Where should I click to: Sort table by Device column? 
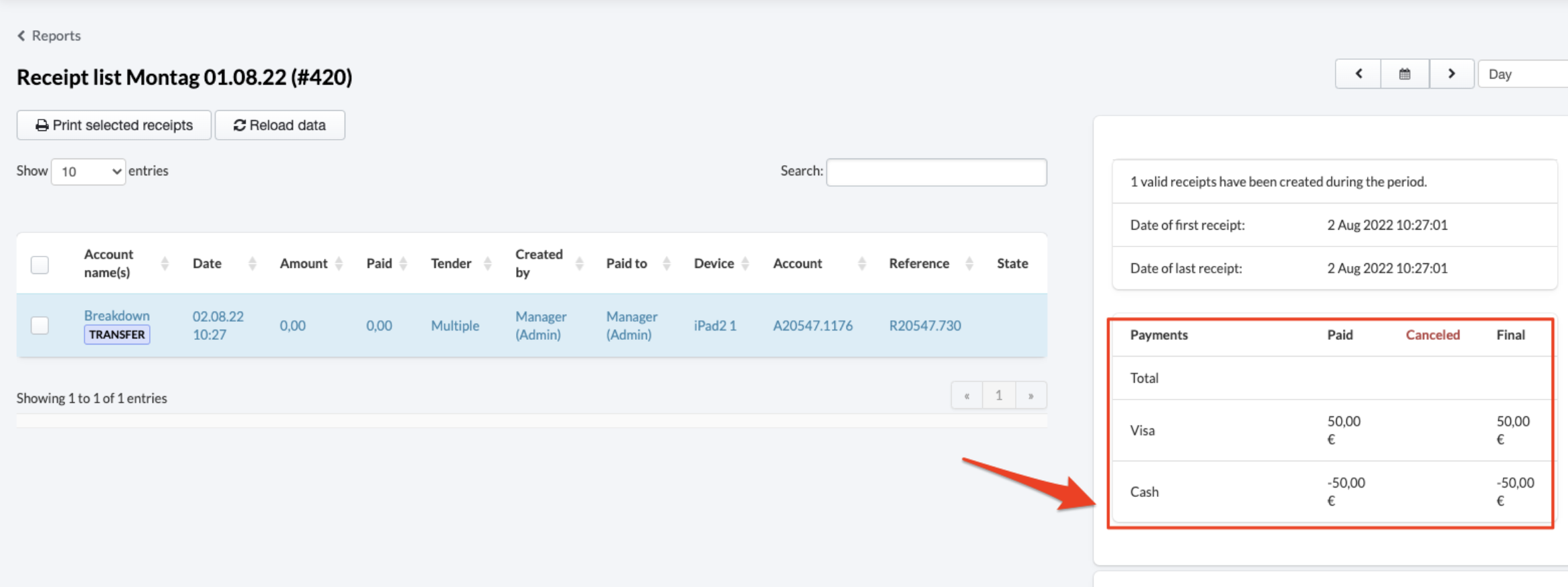[x=713, y=263]
